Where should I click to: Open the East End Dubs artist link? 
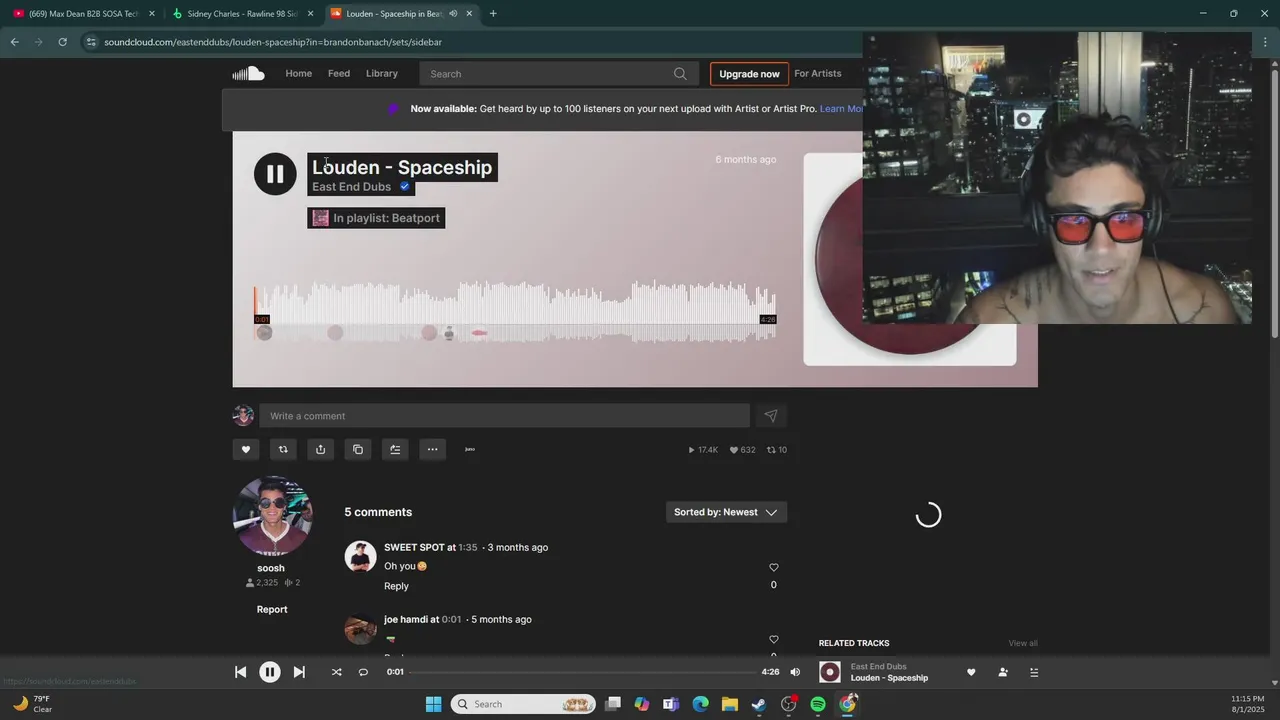coord(351,187)
